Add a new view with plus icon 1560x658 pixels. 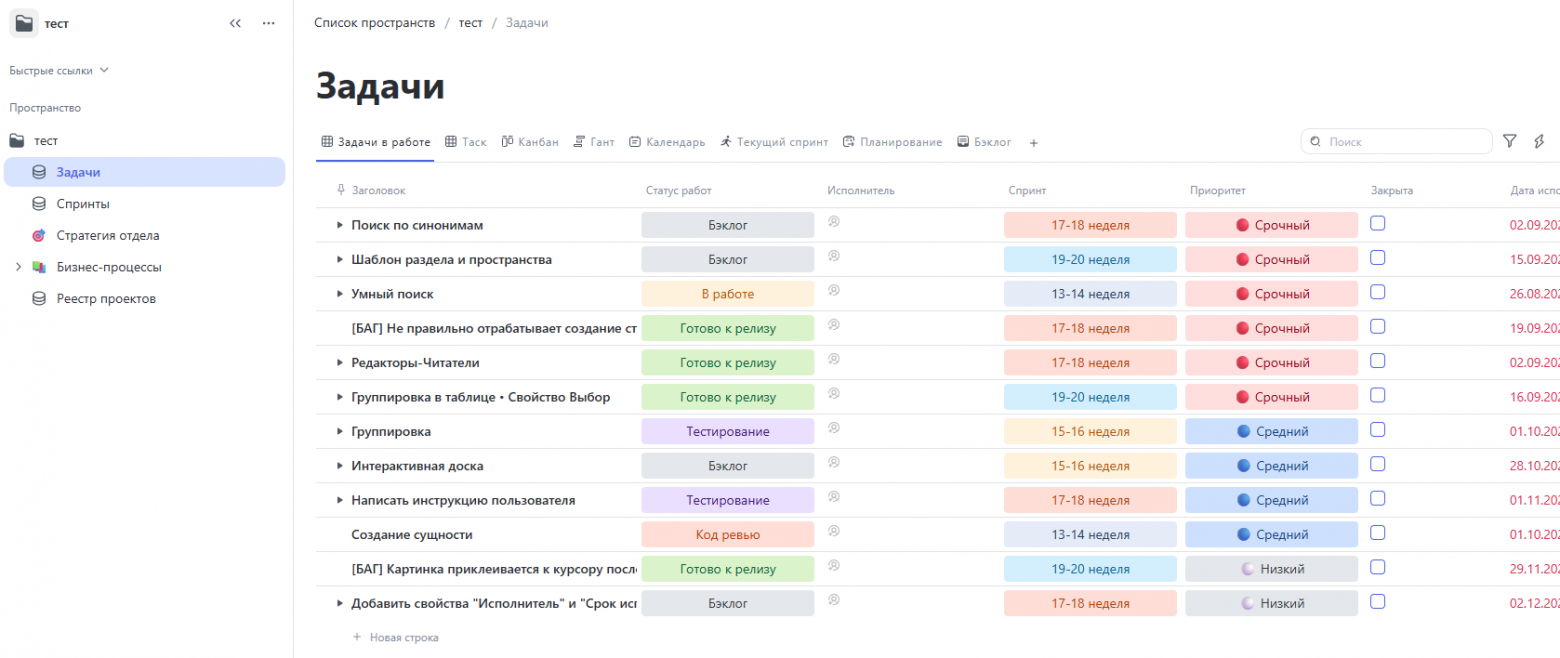click(1033, 143)
